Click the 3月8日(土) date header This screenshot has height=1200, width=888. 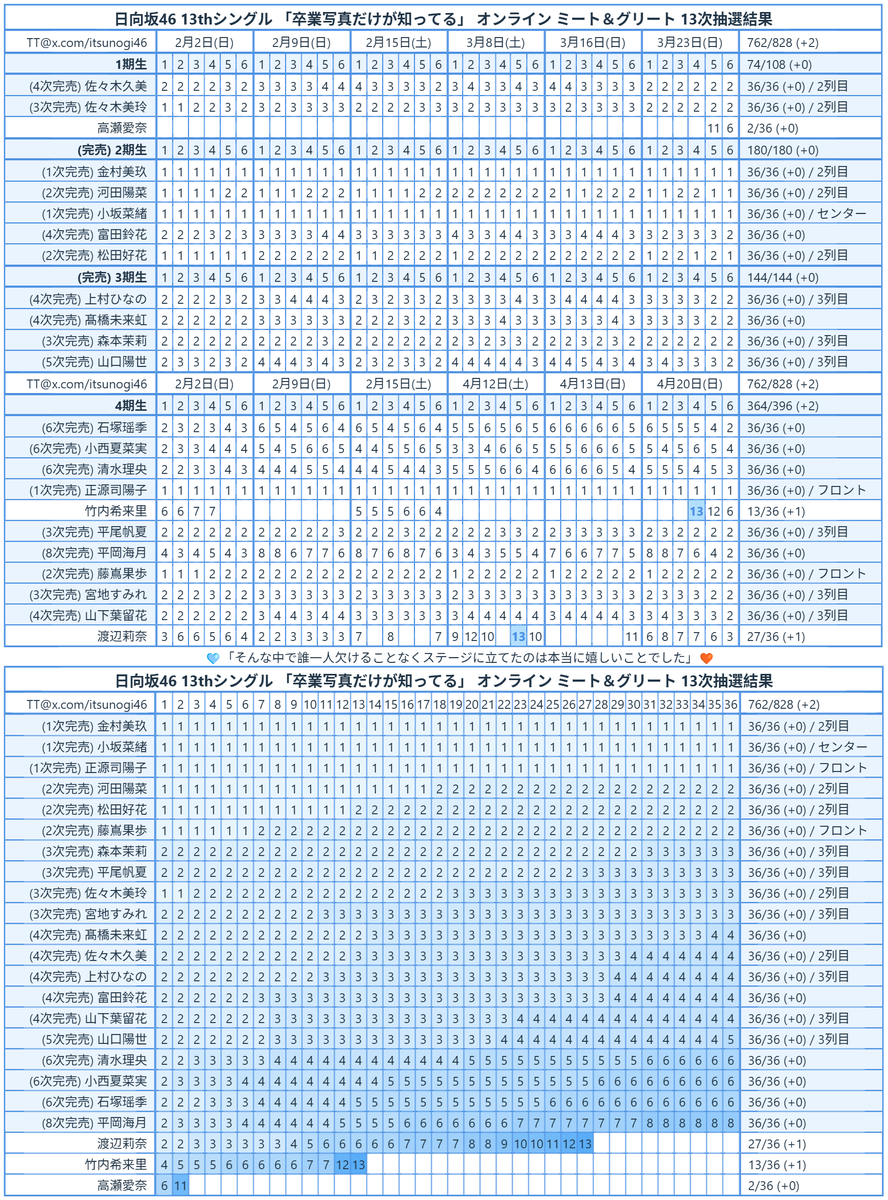click(x=497, y=43)
